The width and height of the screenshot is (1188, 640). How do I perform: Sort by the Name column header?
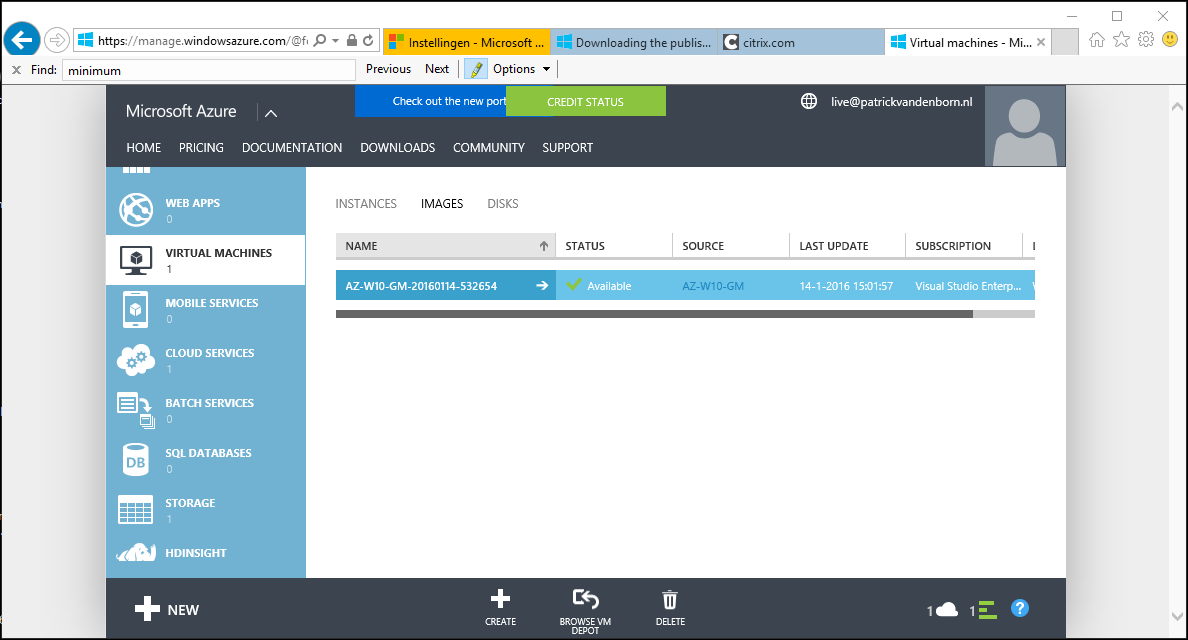(x=446, y=246)
